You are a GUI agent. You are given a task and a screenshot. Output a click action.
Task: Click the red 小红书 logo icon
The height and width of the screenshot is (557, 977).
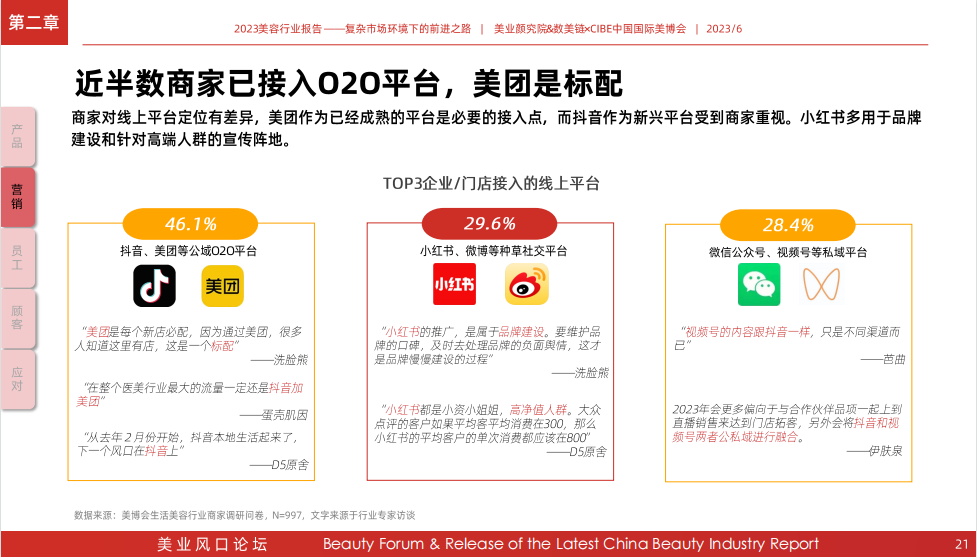point(454,284)
